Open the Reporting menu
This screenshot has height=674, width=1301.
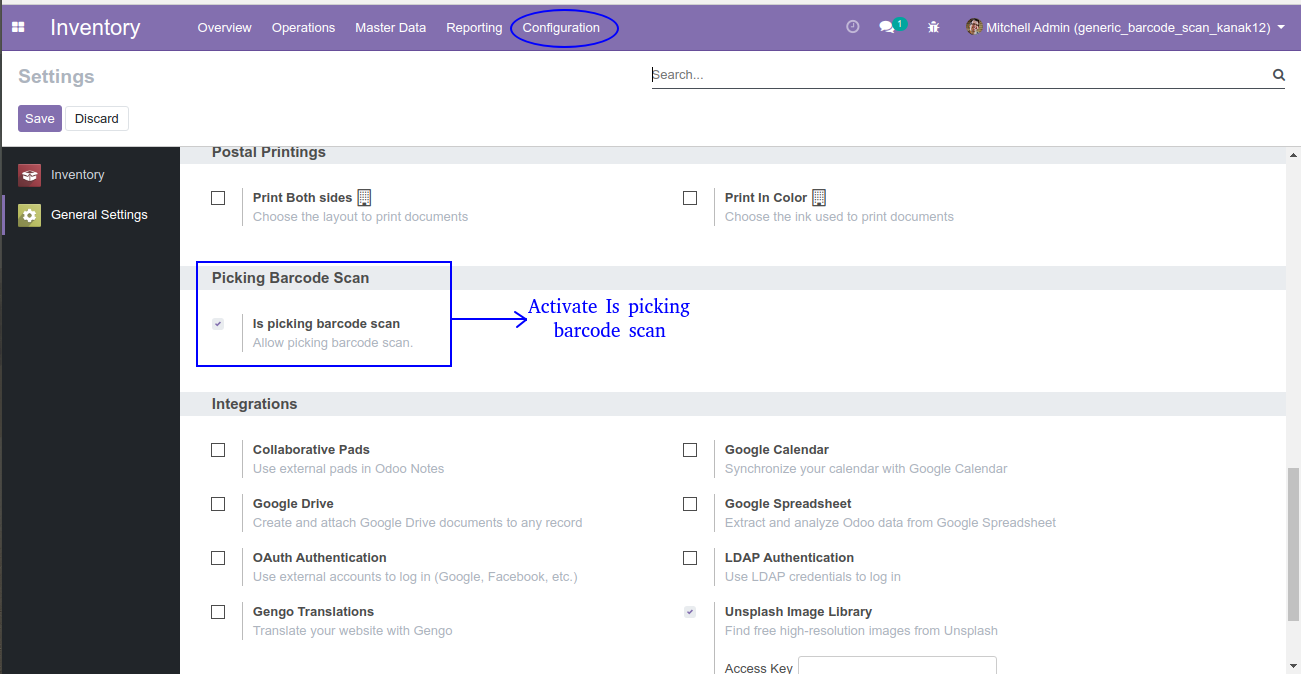pyautogui.click(x=474, y=27)
